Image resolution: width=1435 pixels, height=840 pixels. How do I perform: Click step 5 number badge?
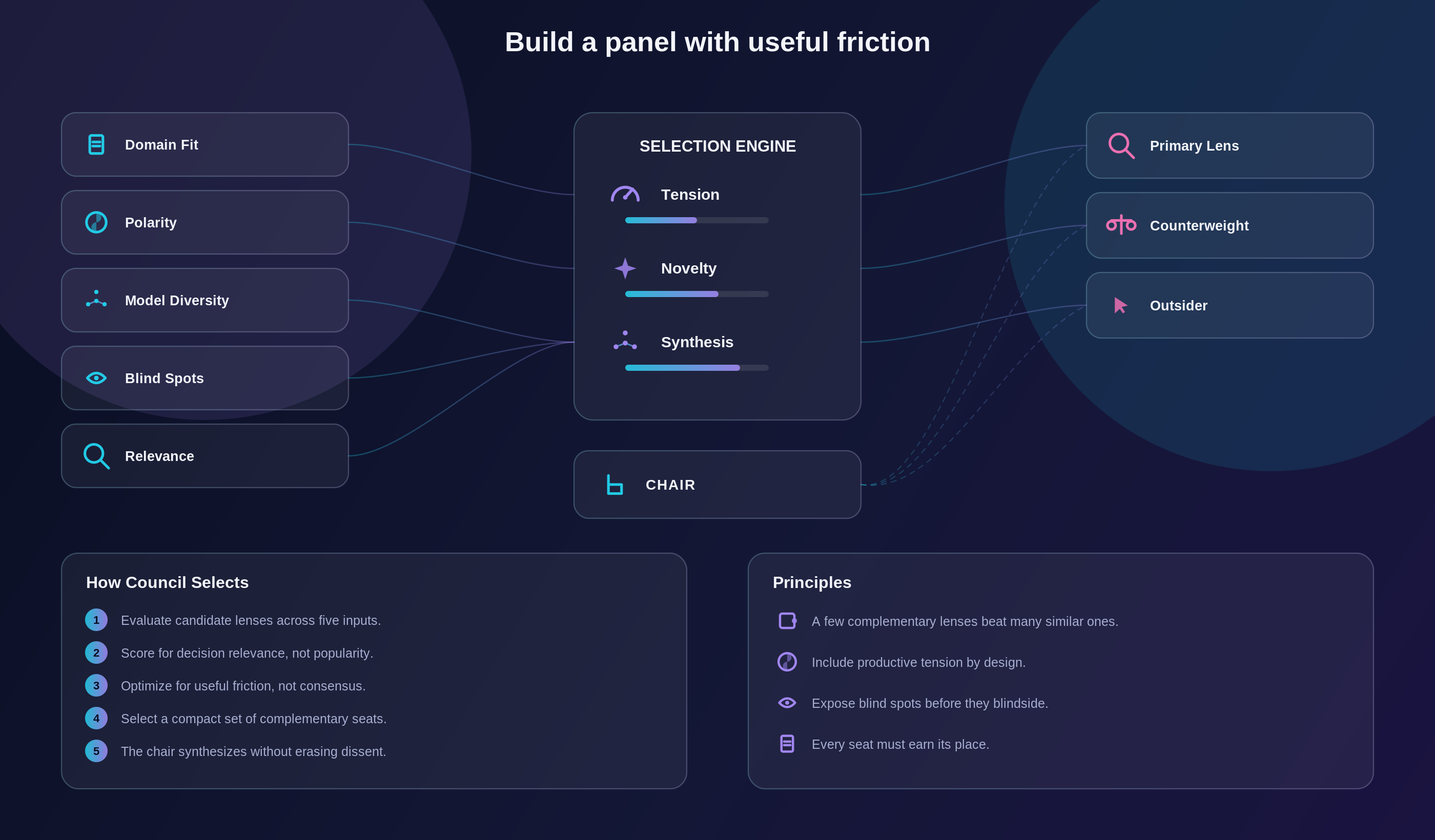pos(96,751)
